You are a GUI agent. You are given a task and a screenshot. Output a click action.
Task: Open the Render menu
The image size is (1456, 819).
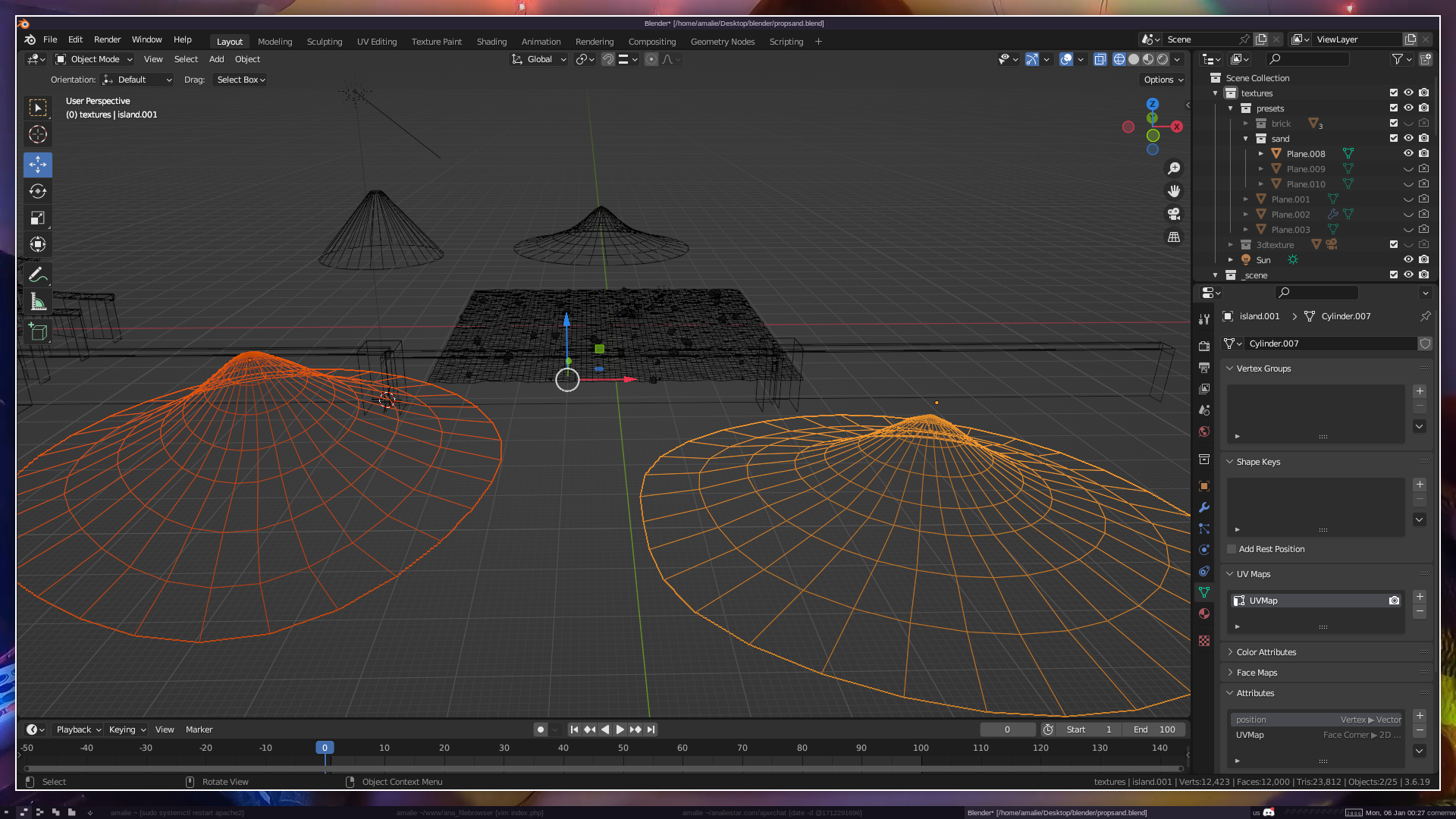click(107, 39)
